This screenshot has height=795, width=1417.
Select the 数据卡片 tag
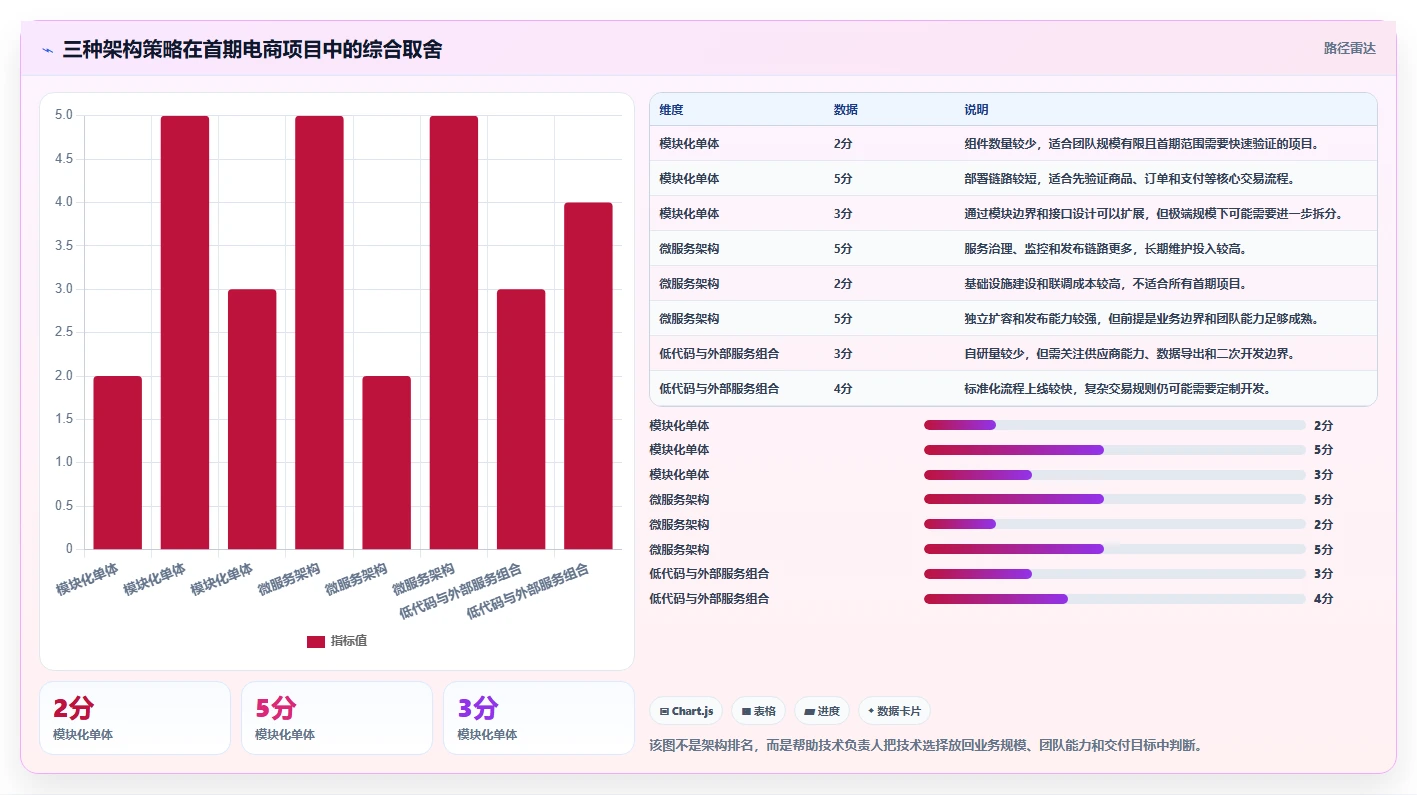click(x=894, y=711)
